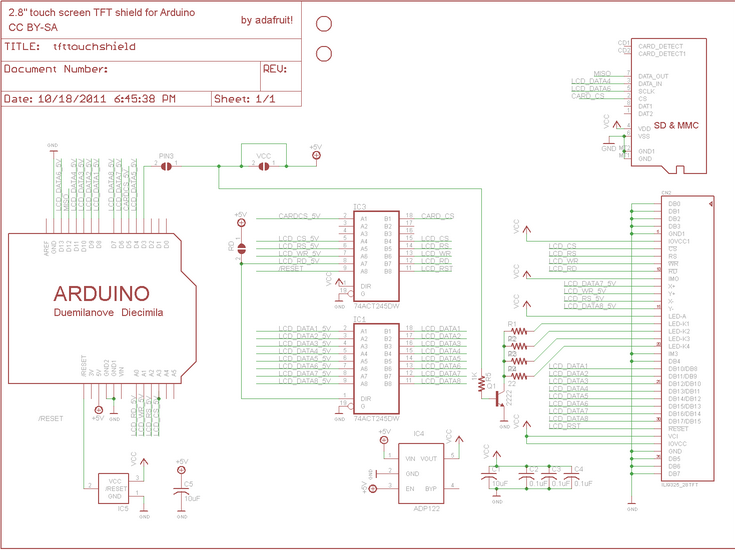Select the CARD_CS output label at IC3 B1

(437, 216)
